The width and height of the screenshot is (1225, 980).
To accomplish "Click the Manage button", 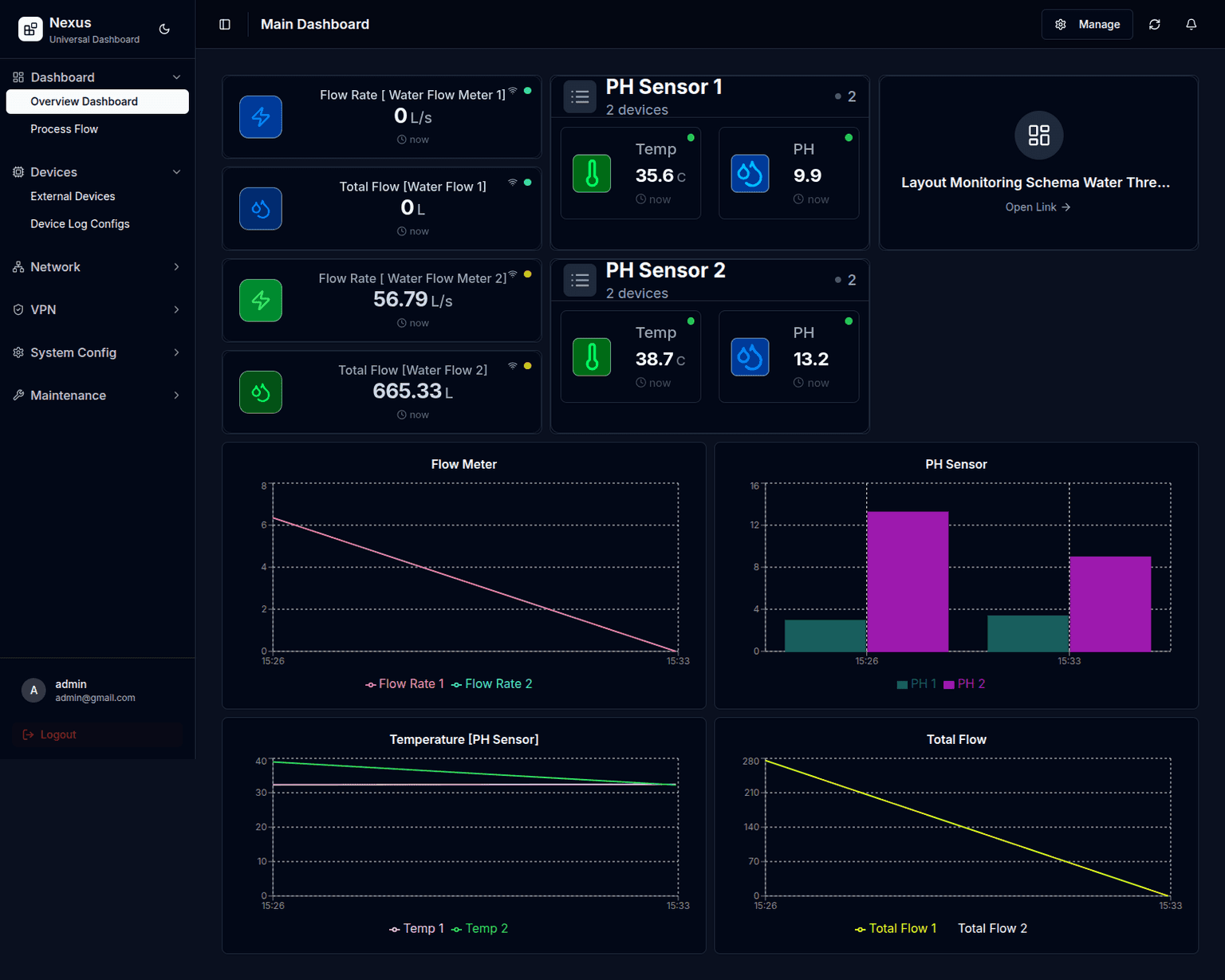I will (x=1087, y=24).
